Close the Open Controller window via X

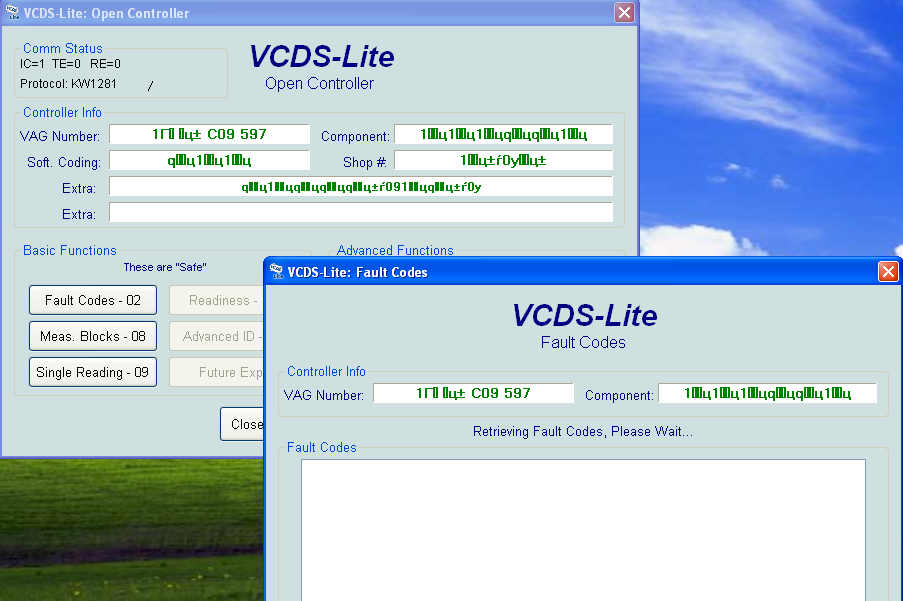click(x=624, y=13)
